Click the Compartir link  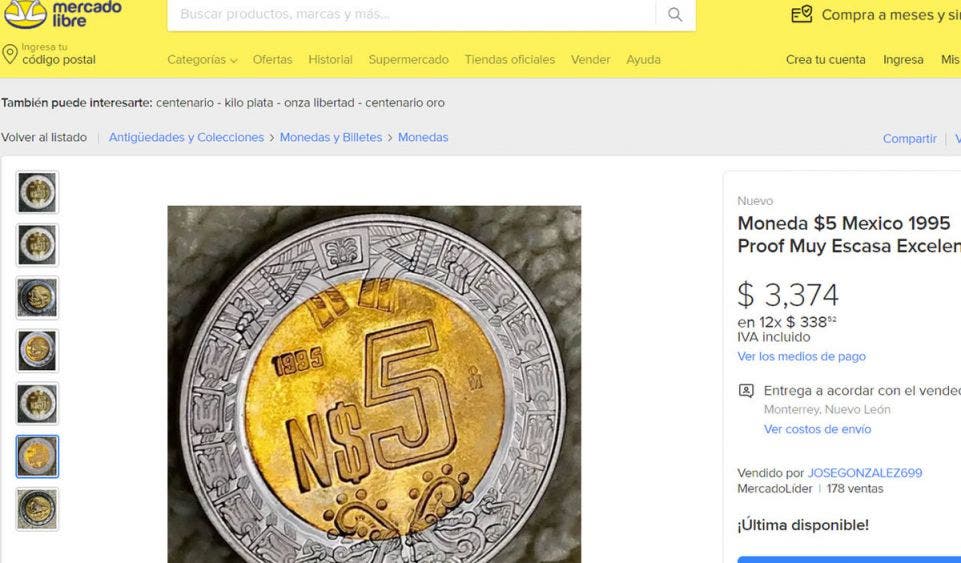tap(909, 139)
